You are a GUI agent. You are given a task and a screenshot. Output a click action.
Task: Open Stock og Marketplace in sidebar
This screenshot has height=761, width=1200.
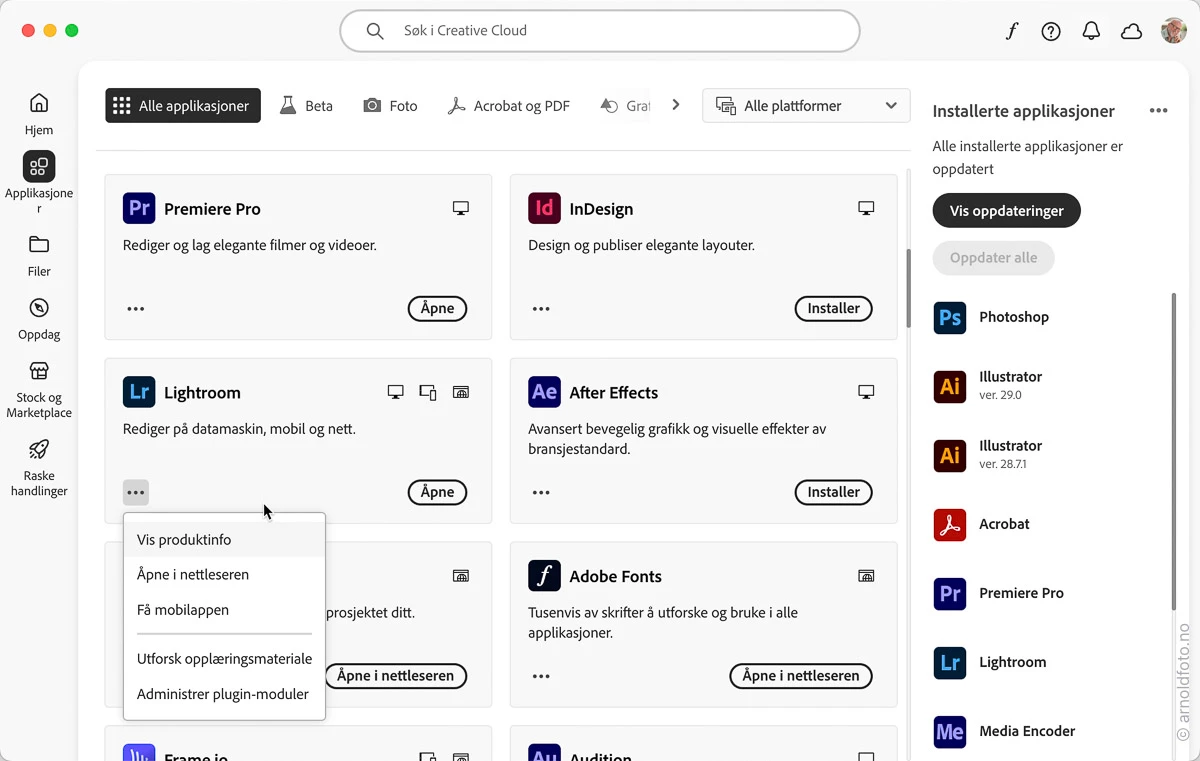pyautogui.click(x=39, y=390)
